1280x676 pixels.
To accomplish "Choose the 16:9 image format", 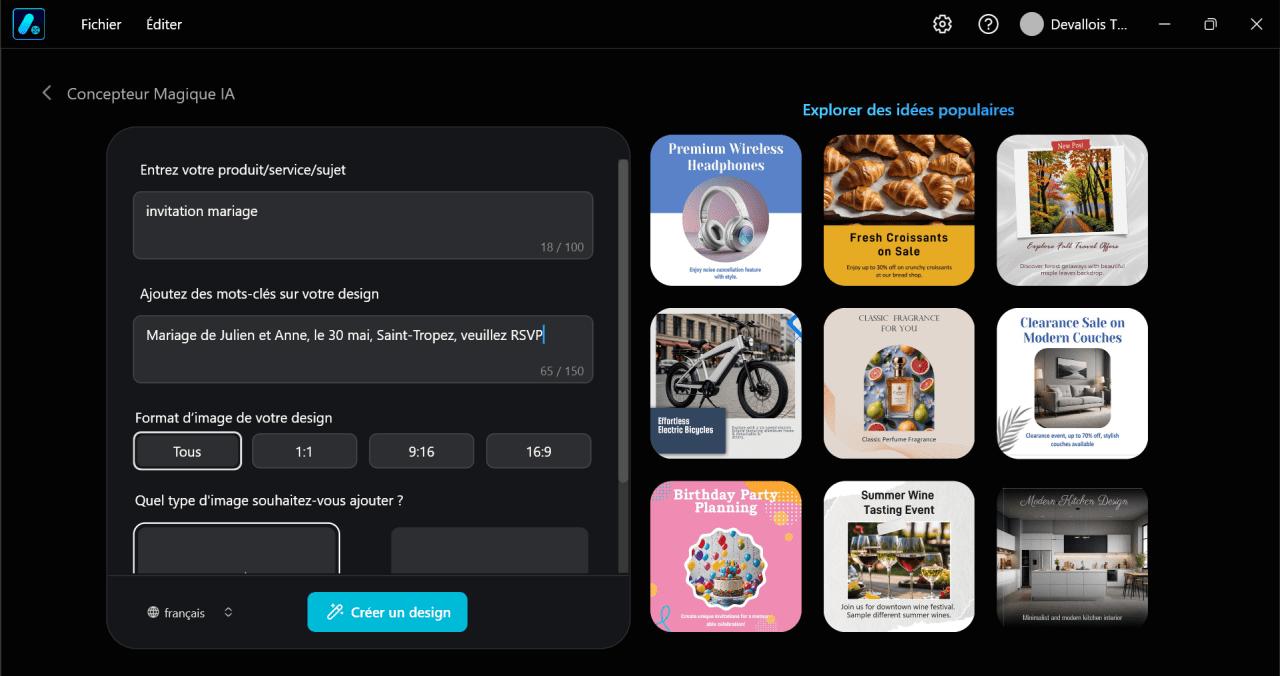I will pyautogui.click(x=538, y=451).
